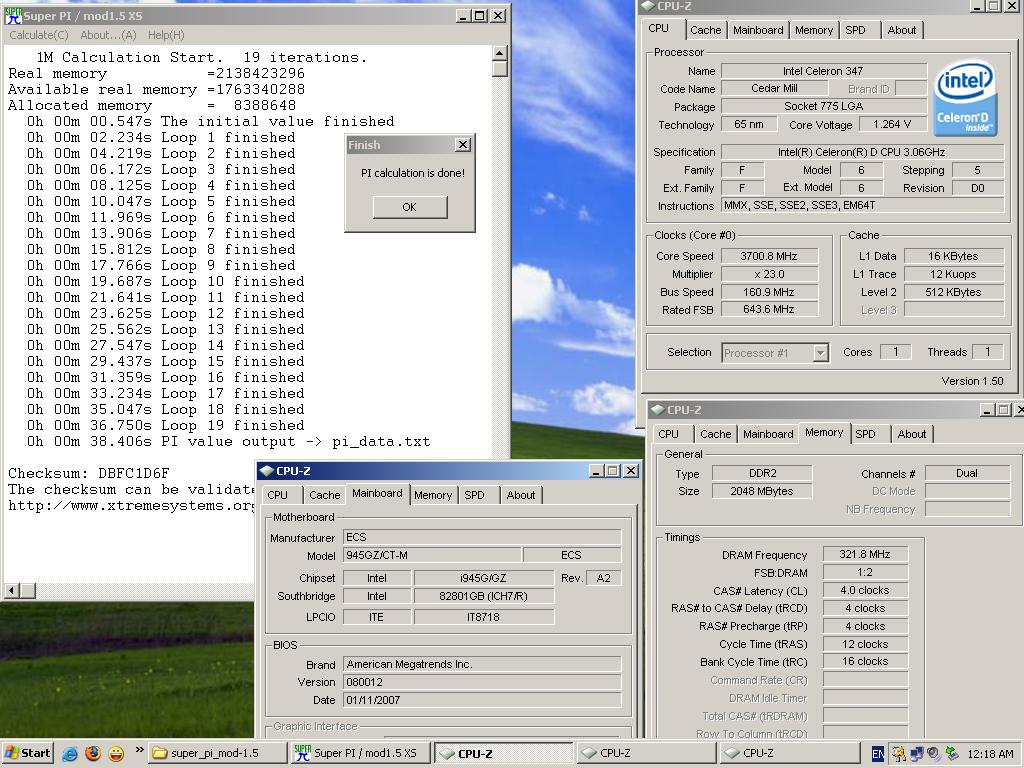Select About tab in the memory CPU-Z window
Image resolution: width=1024 pixels, height=768 pixels.
click(x=912, y=434)
